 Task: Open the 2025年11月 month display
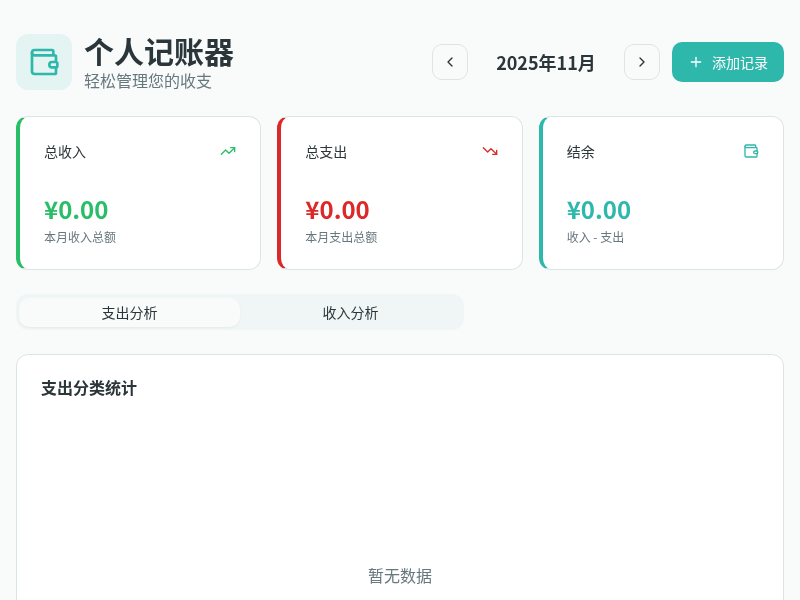[546, 62]
